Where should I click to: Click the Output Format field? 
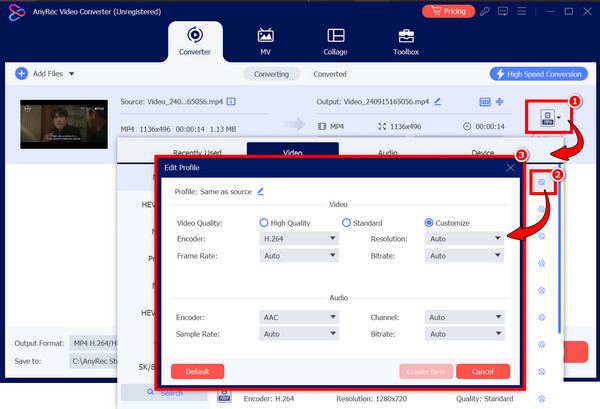click(94, 343)
